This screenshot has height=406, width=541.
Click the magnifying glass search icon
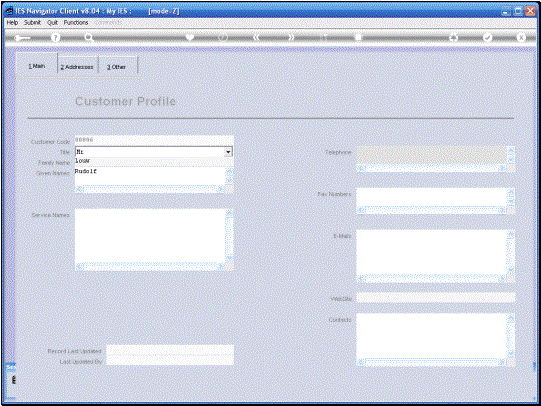click(x=89, y=37)
